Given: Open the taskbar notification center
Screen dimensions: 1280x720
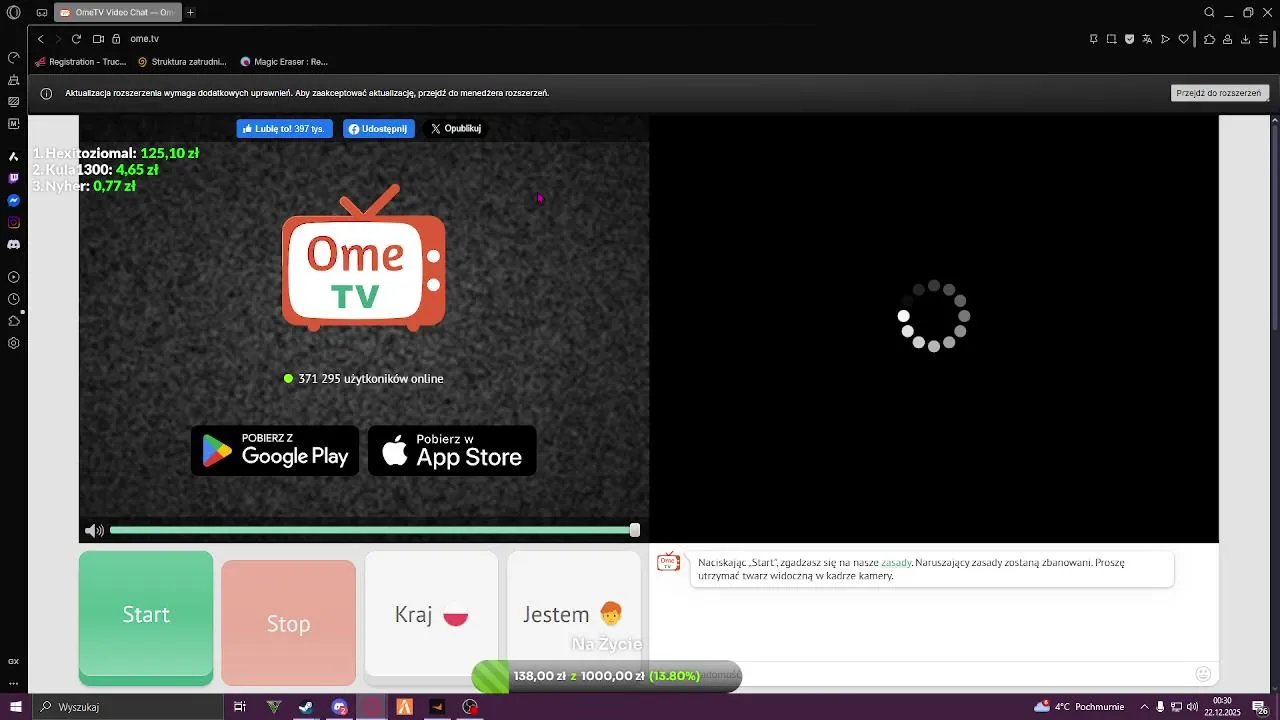Looking at the screenshot, I should coord(1260,707).
